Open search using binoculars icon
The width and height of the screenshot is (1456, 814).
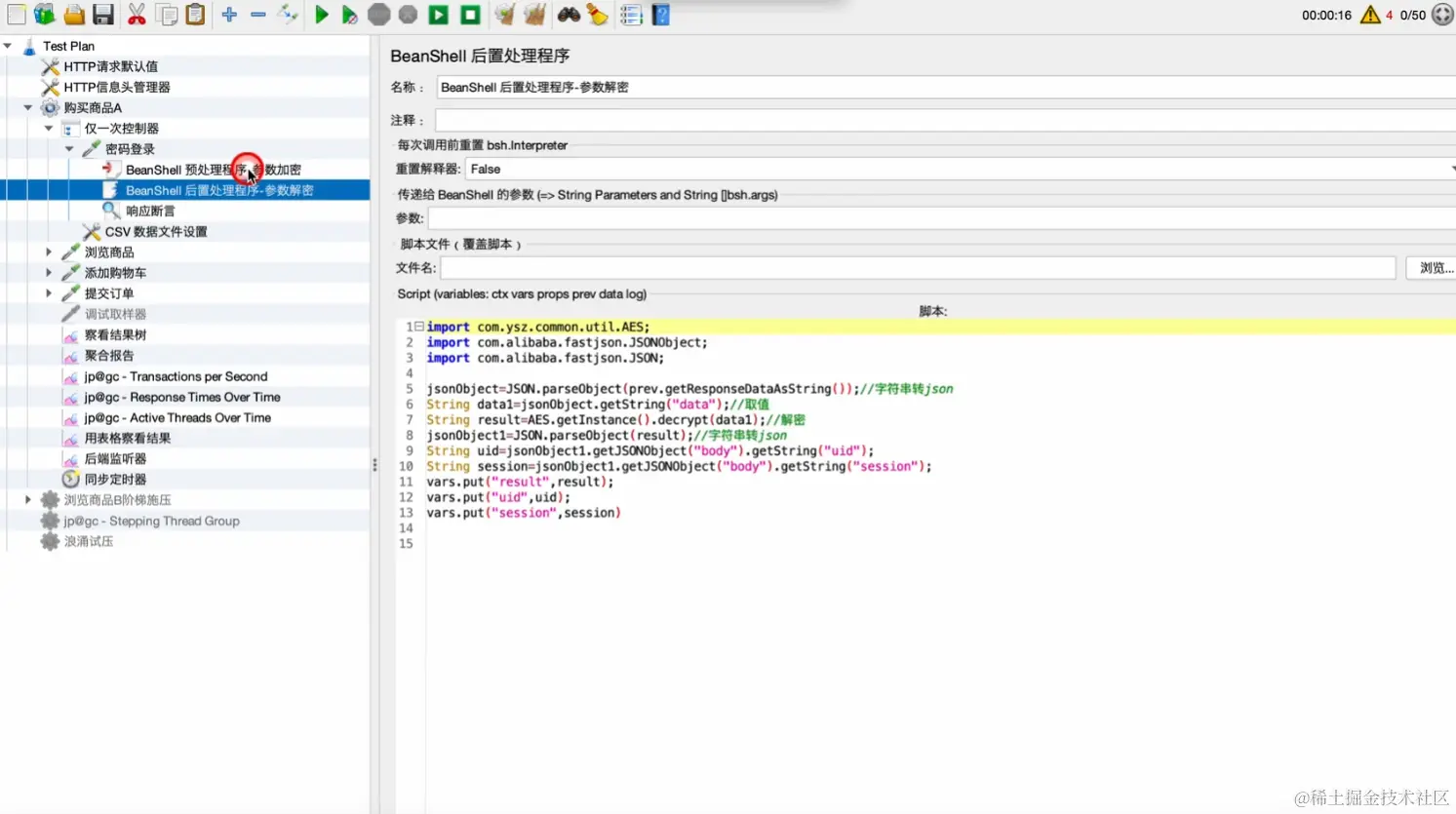tap(569, 15)
